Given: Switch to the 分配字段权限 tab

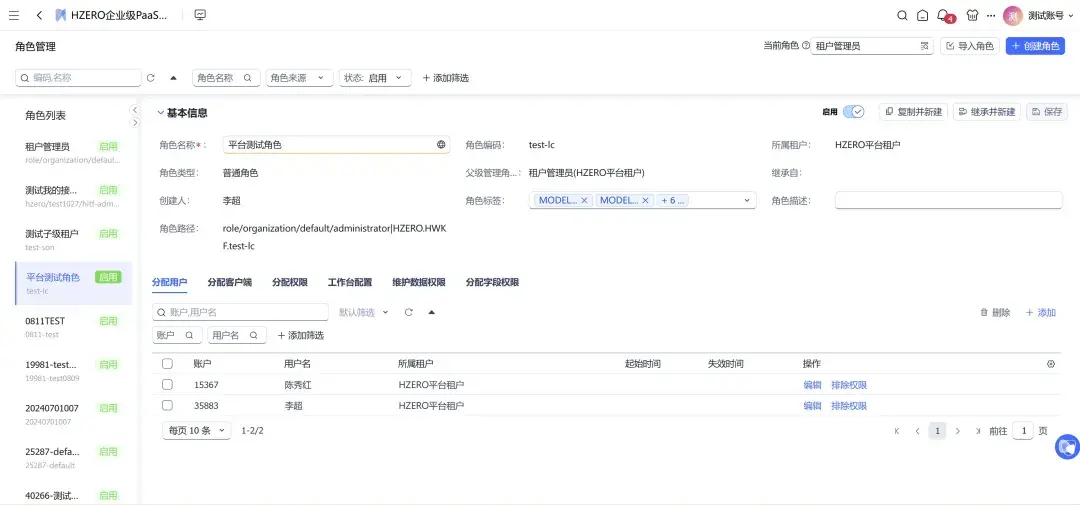Looking at the screenshot, I should (x=492, y=282).
